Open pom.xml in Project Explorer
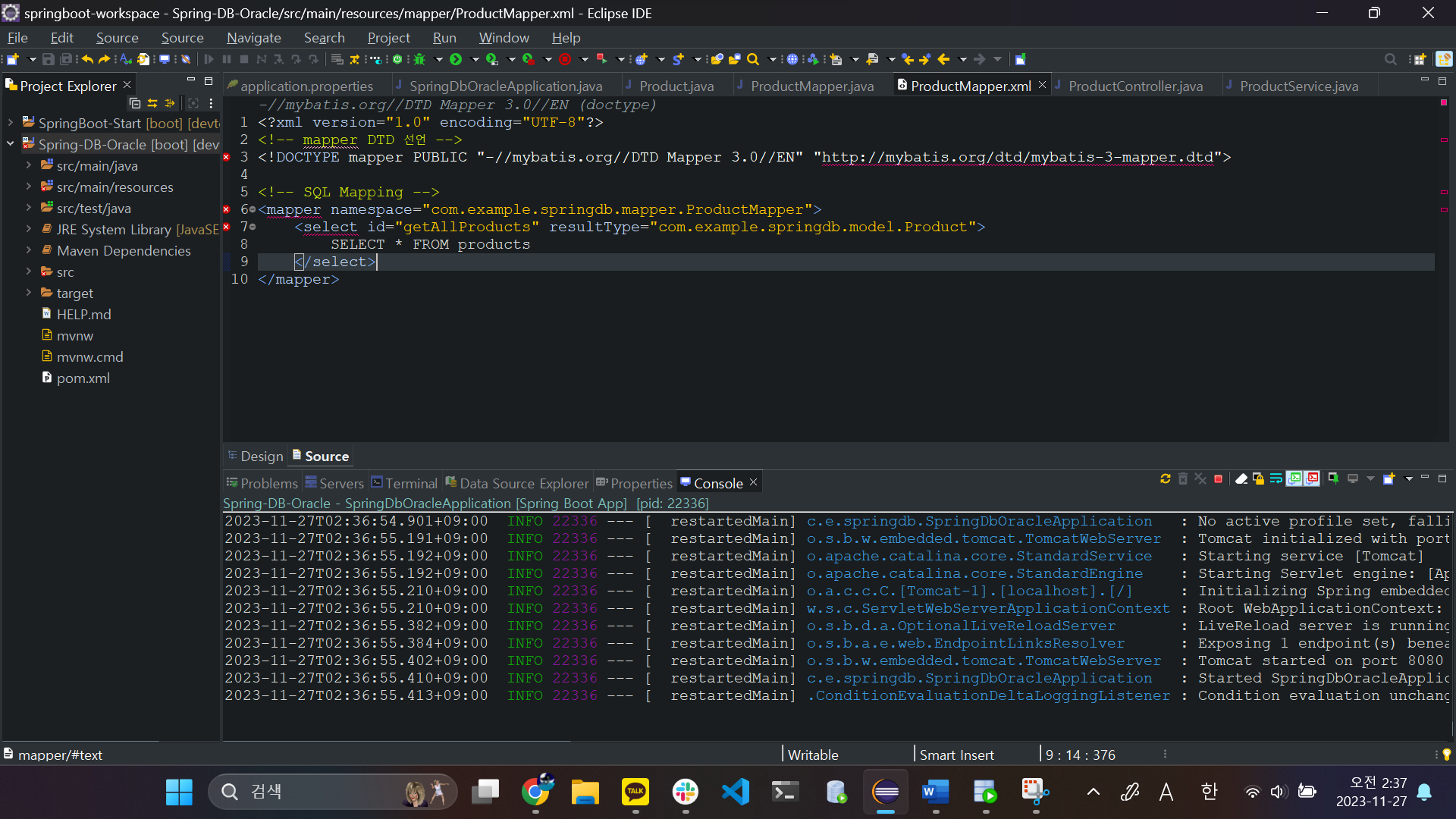The width and height of the screenshot is (1456, 819). 83,378
